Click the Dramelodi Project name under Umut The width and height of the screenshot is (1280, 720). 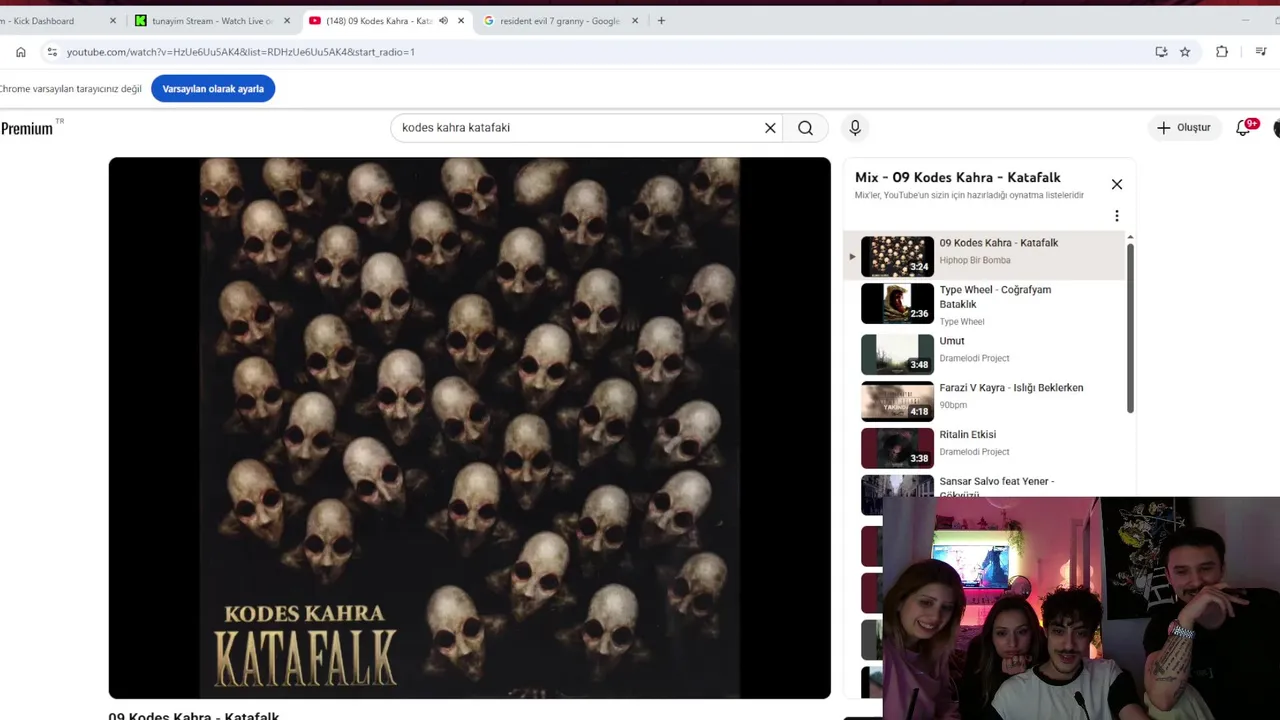tap(974, 358)
